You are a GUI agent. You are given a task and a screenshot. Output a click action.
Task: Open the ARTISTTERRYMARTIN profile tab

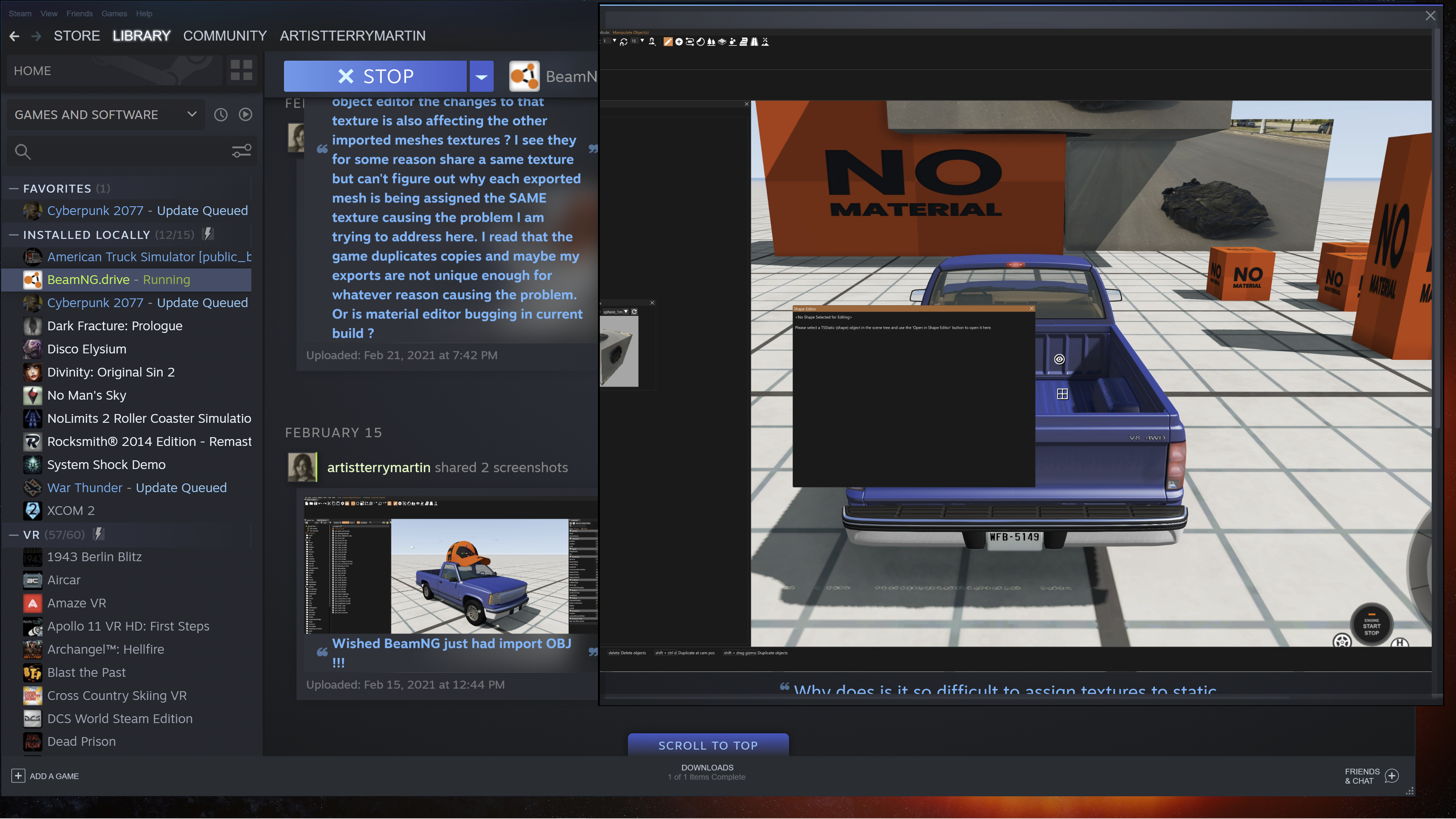coord(353,36)
